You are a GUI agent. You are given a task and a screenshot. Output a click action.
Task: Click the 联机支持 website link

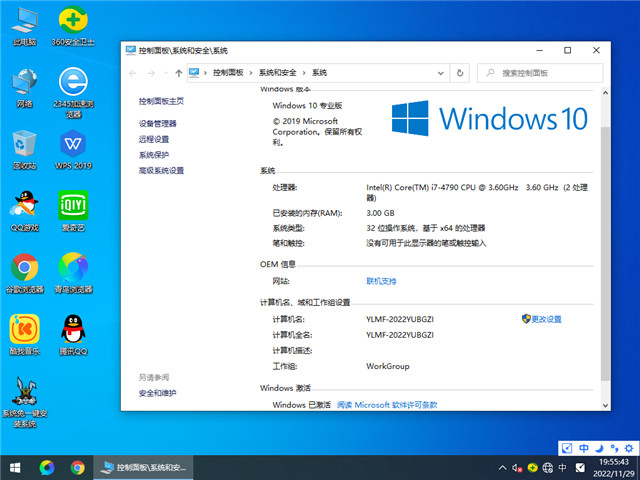click(x=381, y=281)
